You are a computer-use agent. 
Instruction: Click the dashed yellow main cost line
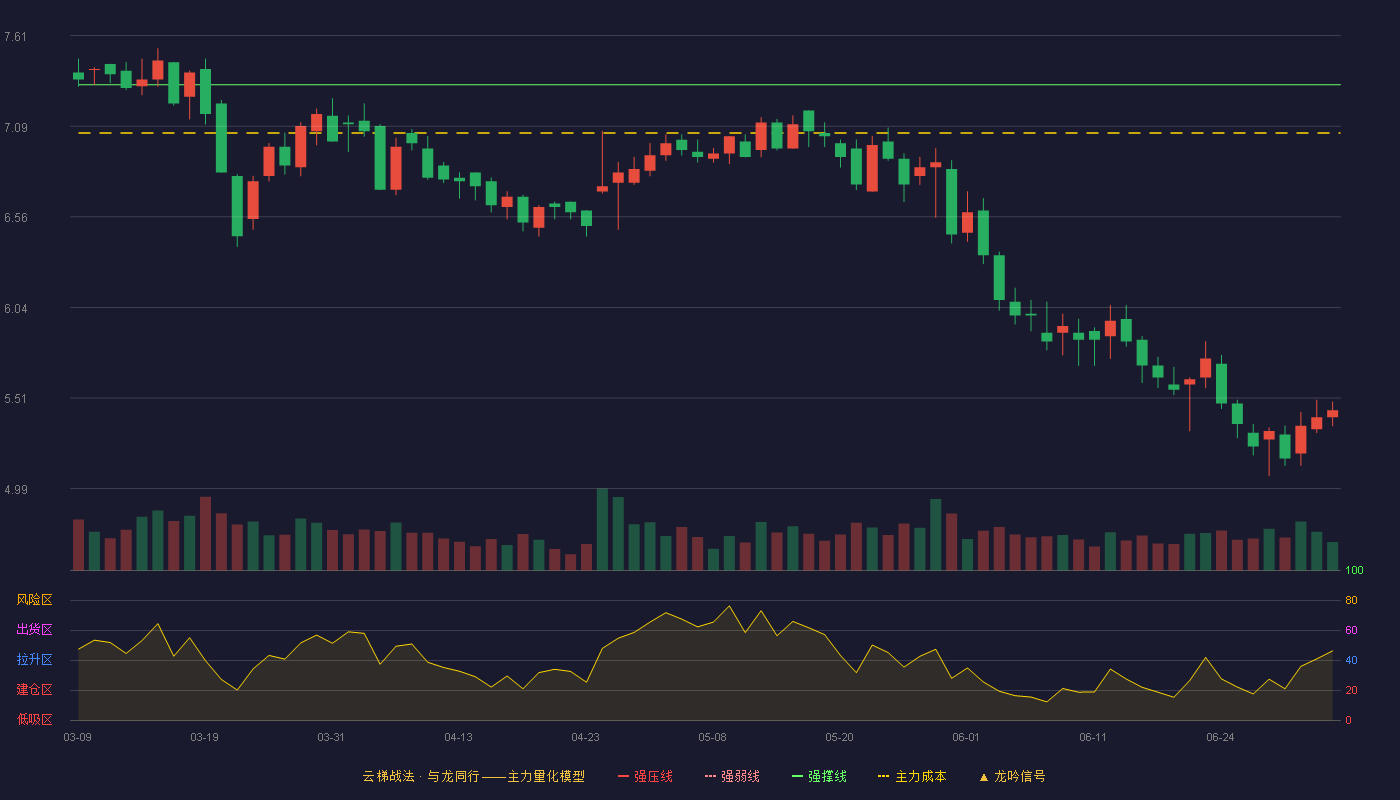pos(709,133)
